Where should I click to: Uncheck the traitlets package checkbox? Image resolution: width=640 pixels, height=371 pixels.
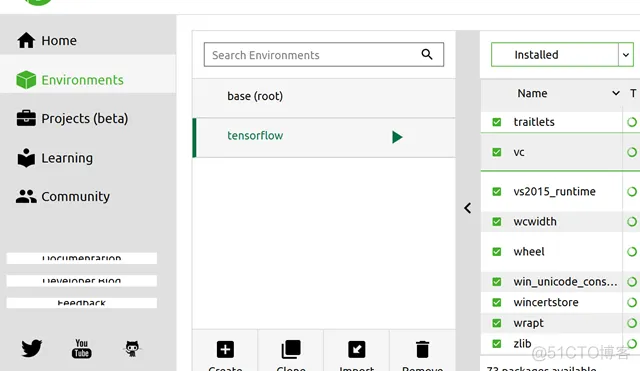click(497, 122)
